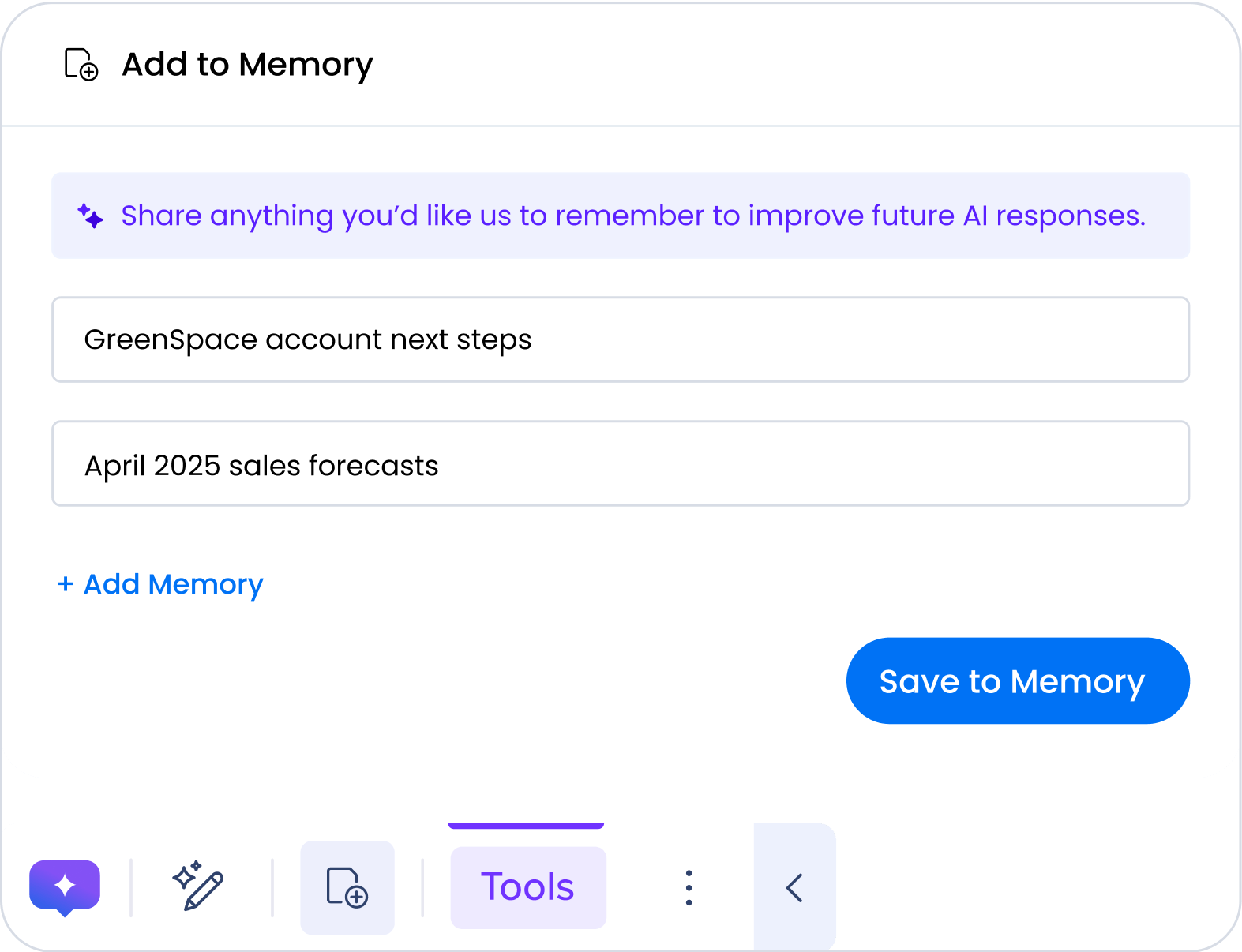Switch to the Tools tab

(527, 887)
